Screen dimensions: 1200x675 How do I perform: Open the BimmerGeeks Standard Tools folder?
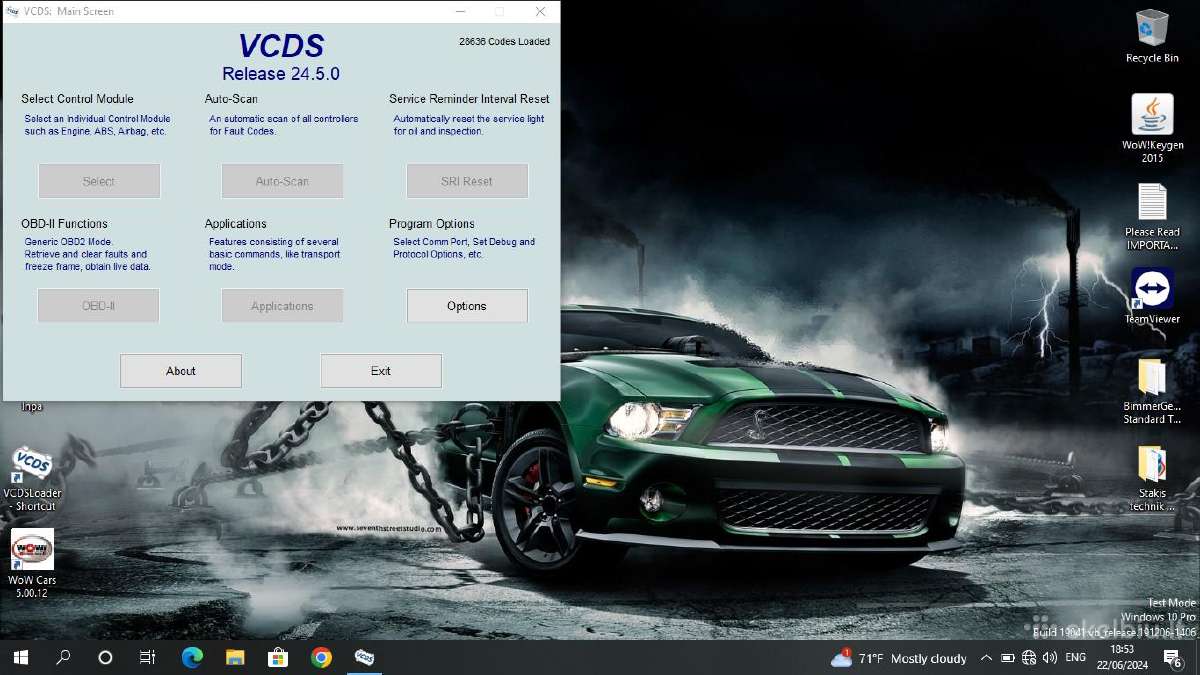point(1152,391)
